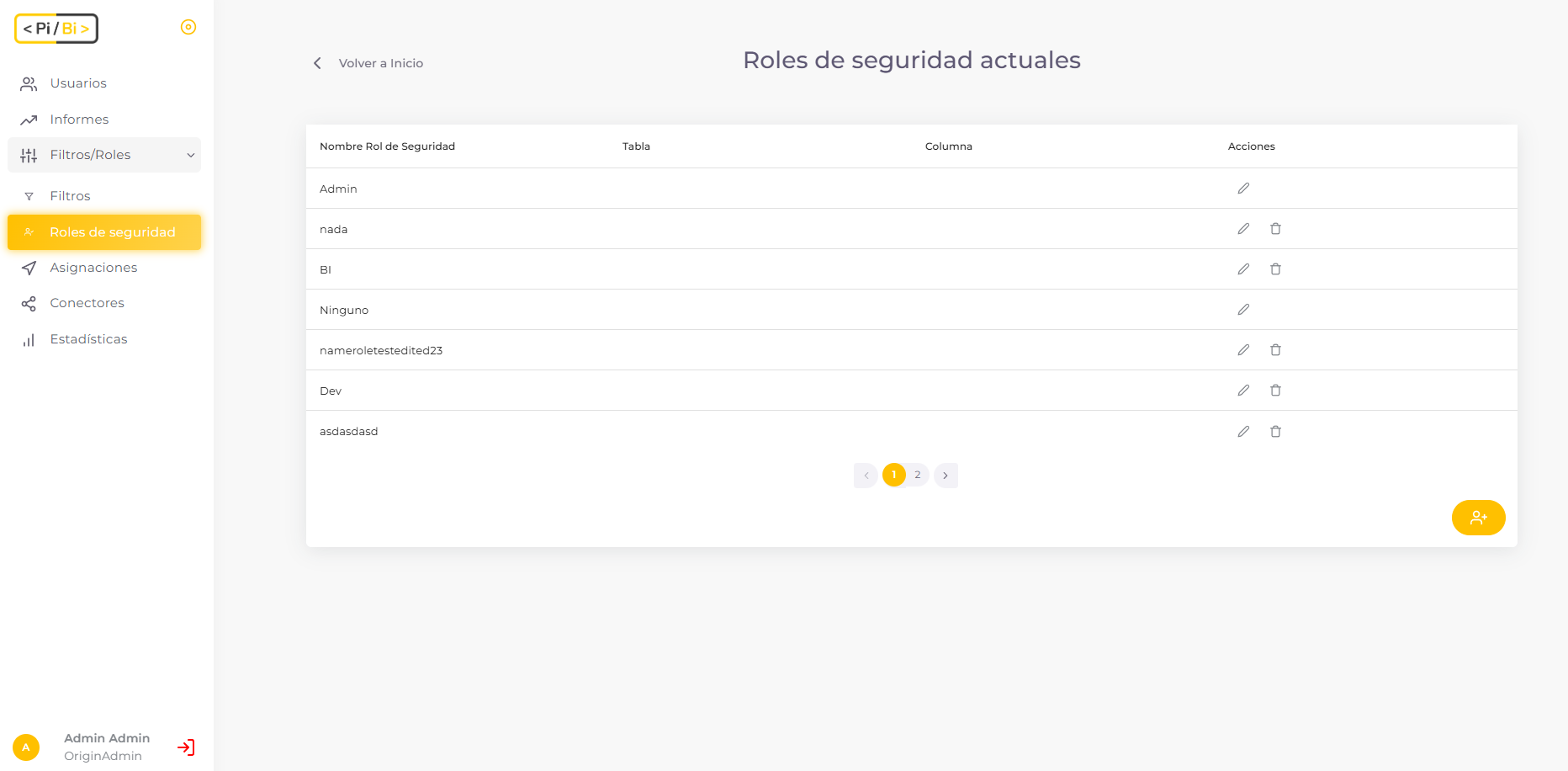The width and height of the screenshot is (1568, 771).
Task: Go to pagination page 2
Action: pyautogui.click(x=918, y=475)
